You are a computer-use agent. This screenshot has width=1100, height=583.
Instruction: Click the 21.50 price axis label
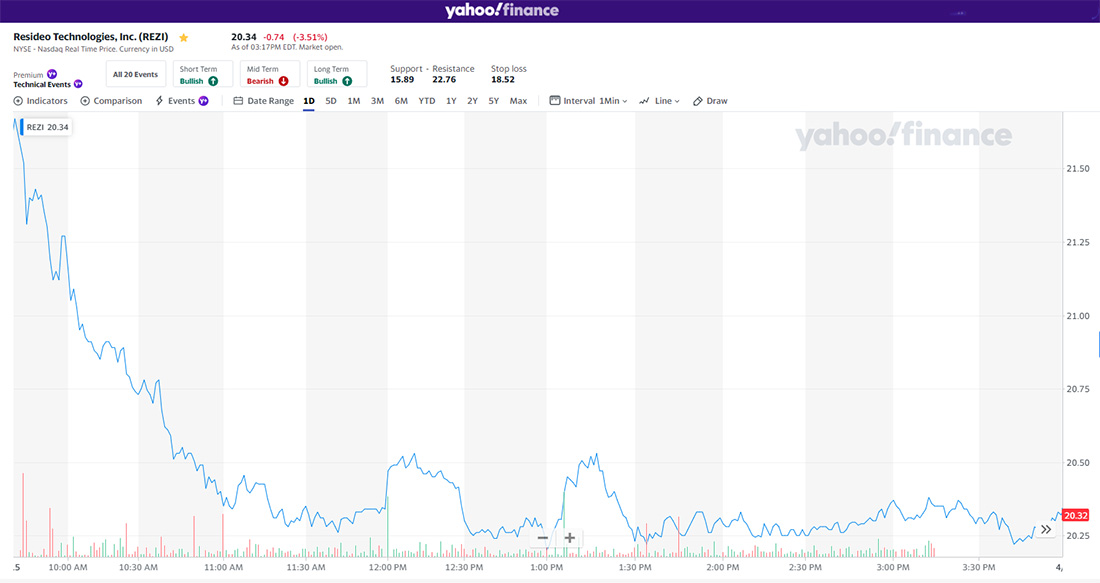pyautogui.click(x=1078, y=168)
